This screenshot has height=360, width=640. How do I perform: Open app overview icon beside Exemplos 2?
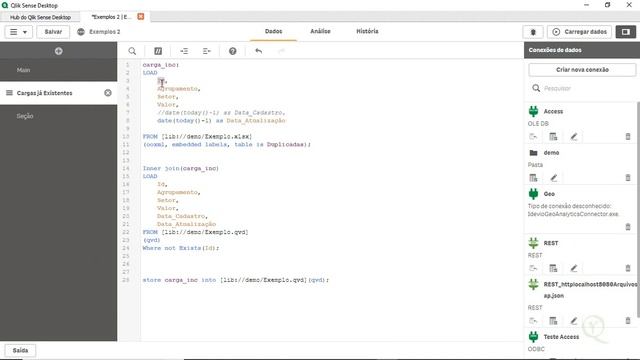pos(81,32)
